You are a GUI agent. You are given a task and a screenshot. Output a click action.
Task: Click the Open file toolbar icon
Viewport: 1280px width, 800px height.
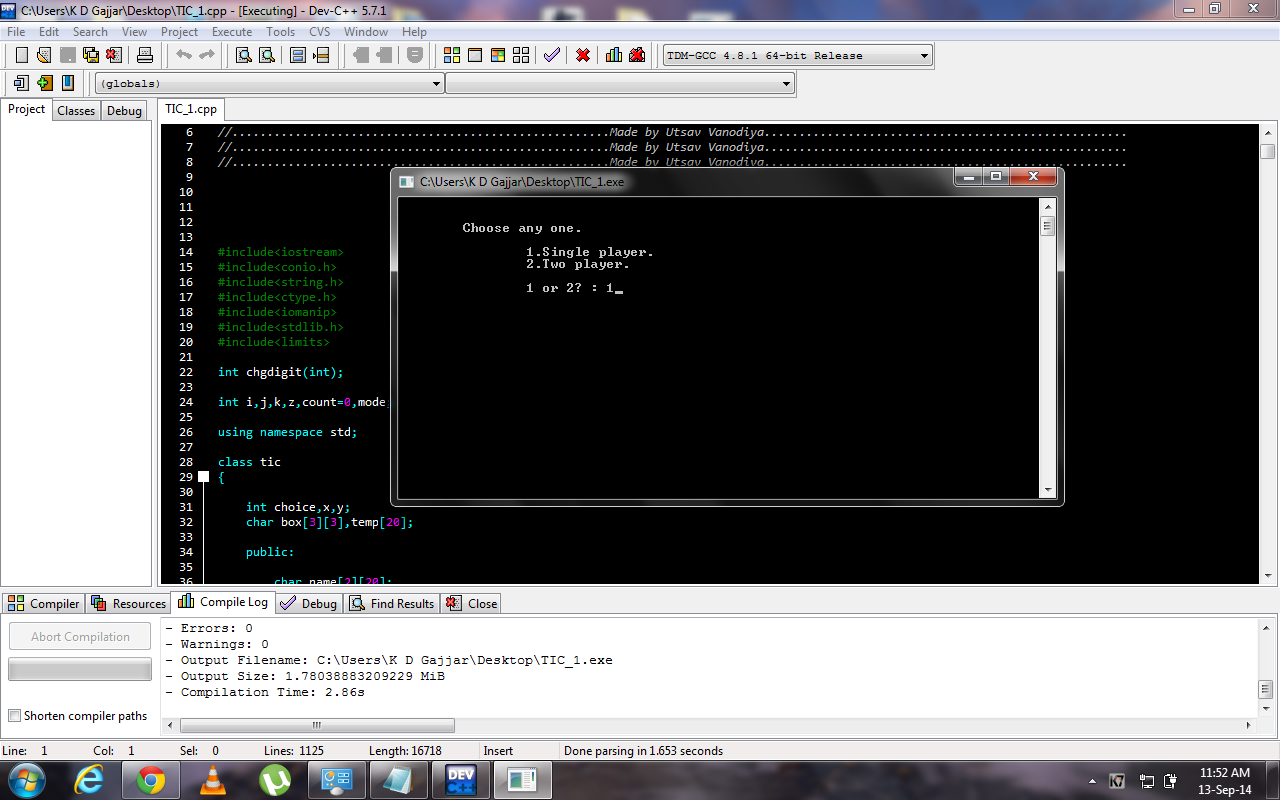coord(44,55)
